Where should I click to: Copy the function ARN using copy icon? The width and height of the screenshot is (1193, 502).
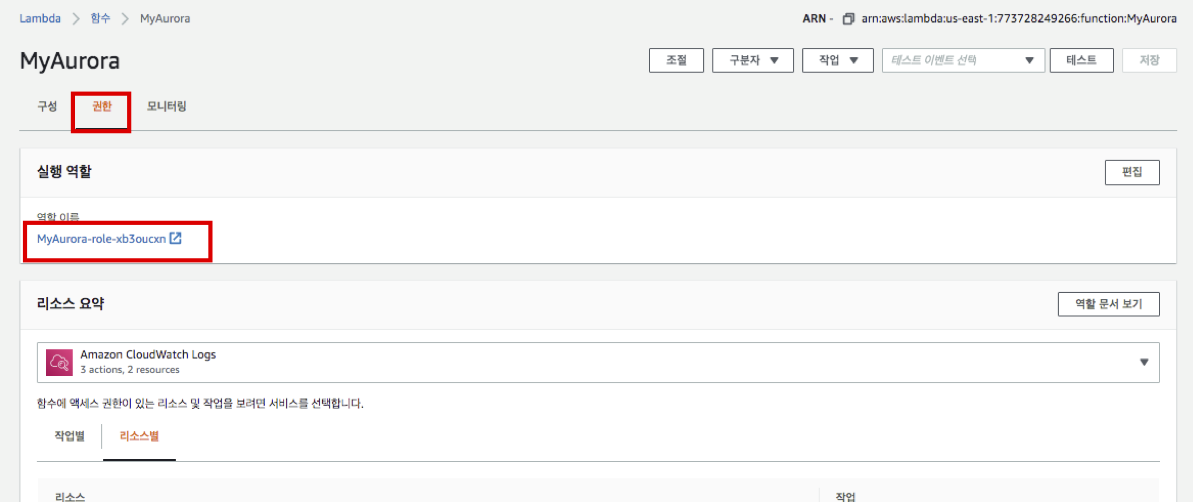point(848,19)
